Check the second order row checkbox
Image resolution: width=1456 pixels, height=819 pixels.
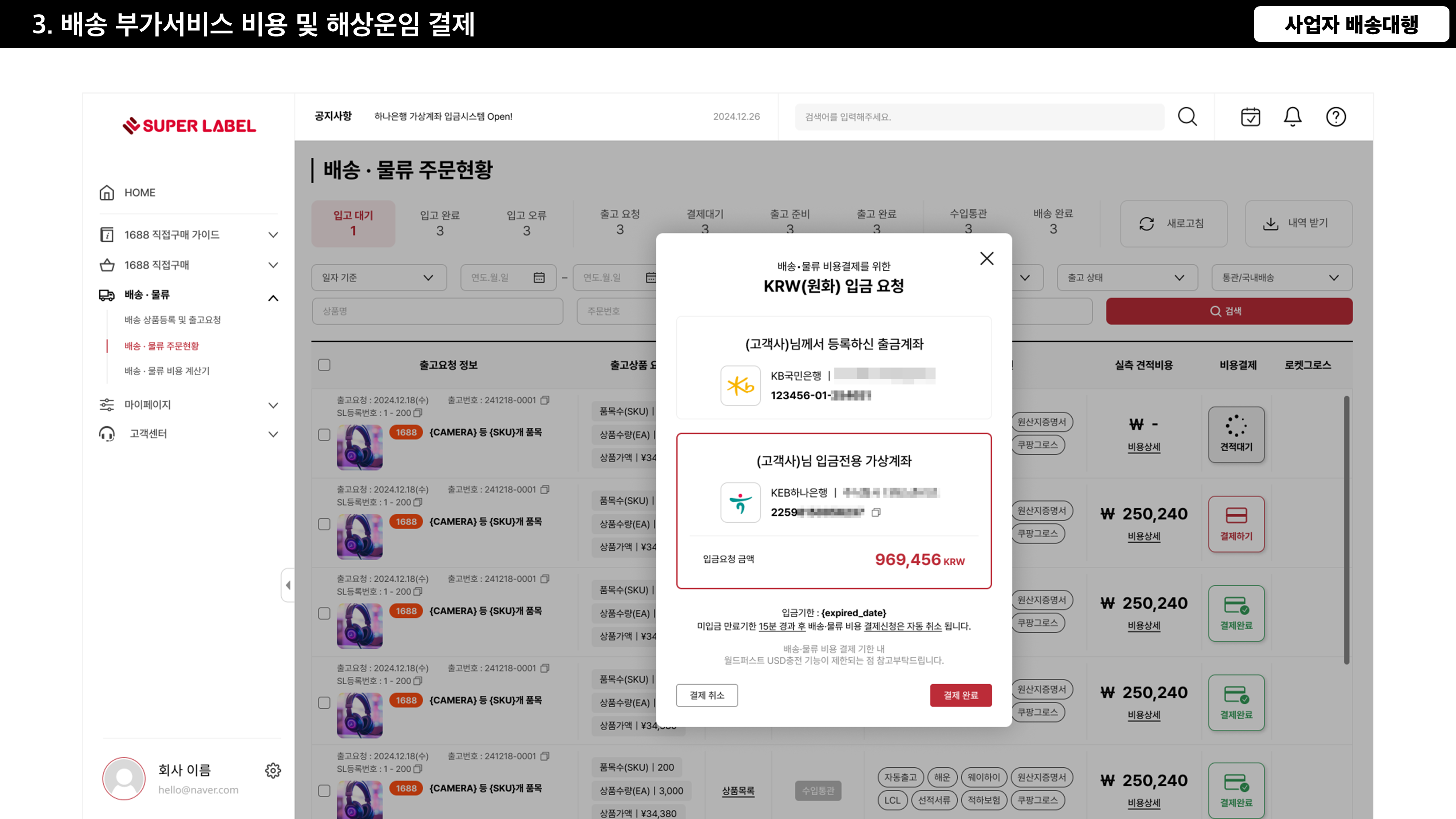(324, 524)
